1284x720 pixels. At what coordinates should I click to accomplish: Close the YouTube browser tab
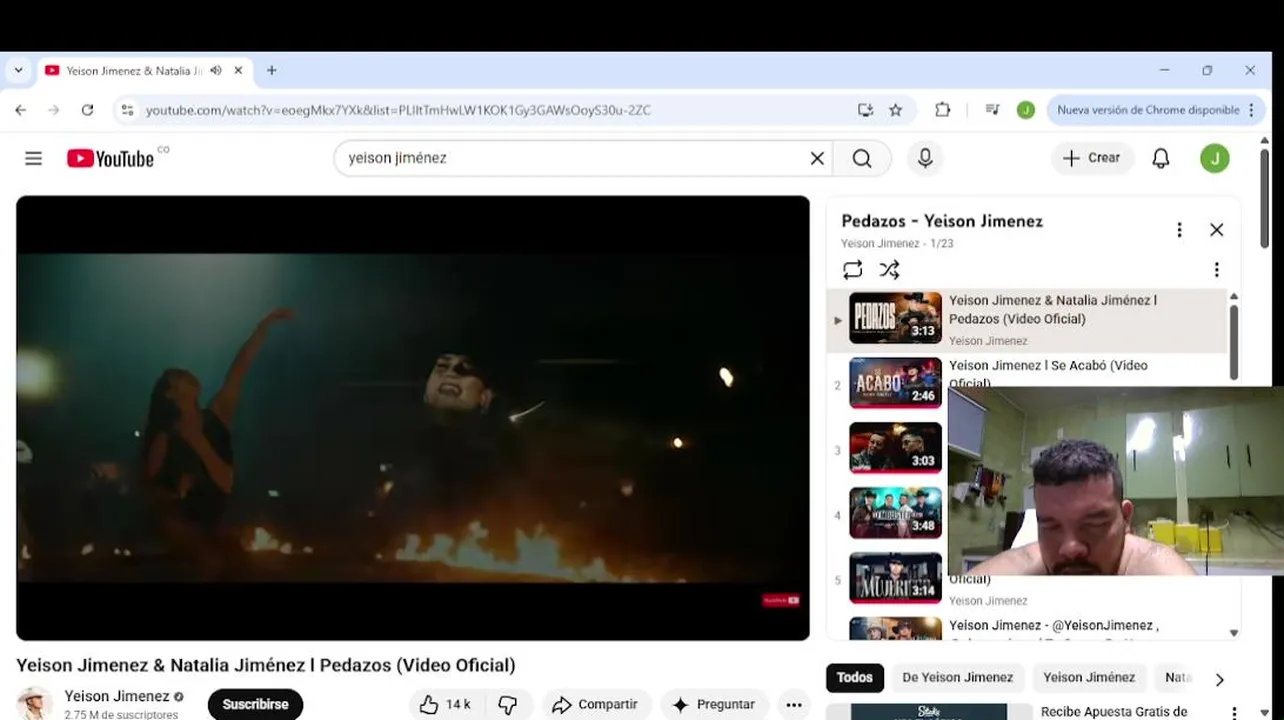click(238, 71)
